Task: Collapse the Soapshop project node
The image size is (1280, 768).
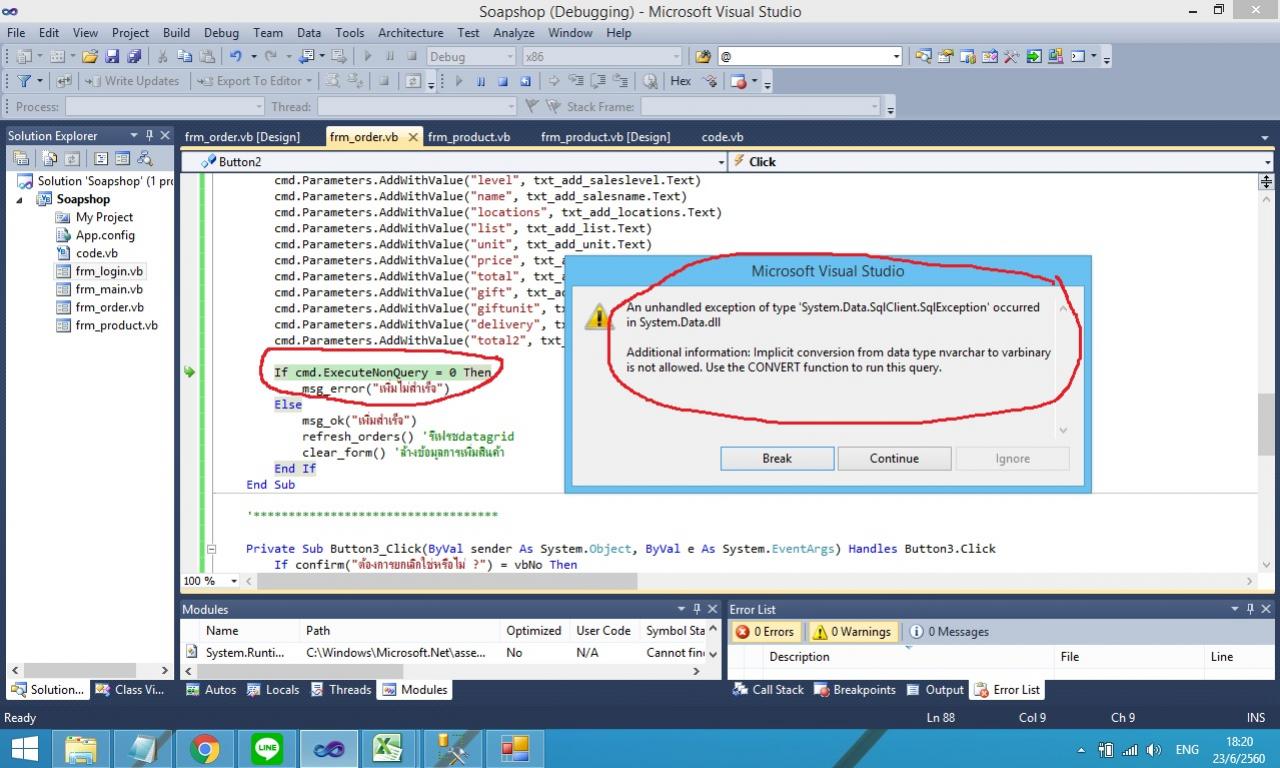Action: click(x=21, y=199)
